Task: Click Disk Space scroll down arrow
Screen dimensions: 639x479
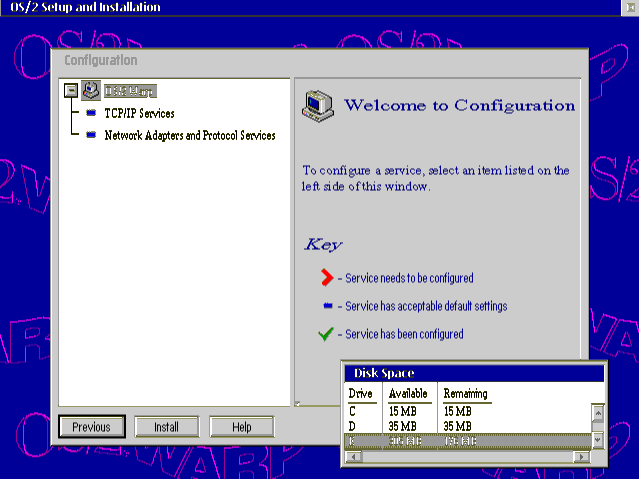Action: (598, 440)
